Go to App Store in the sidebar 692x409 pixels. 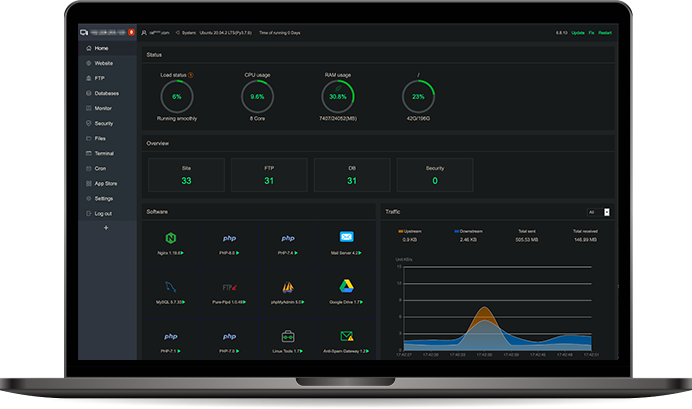[106, 183]
